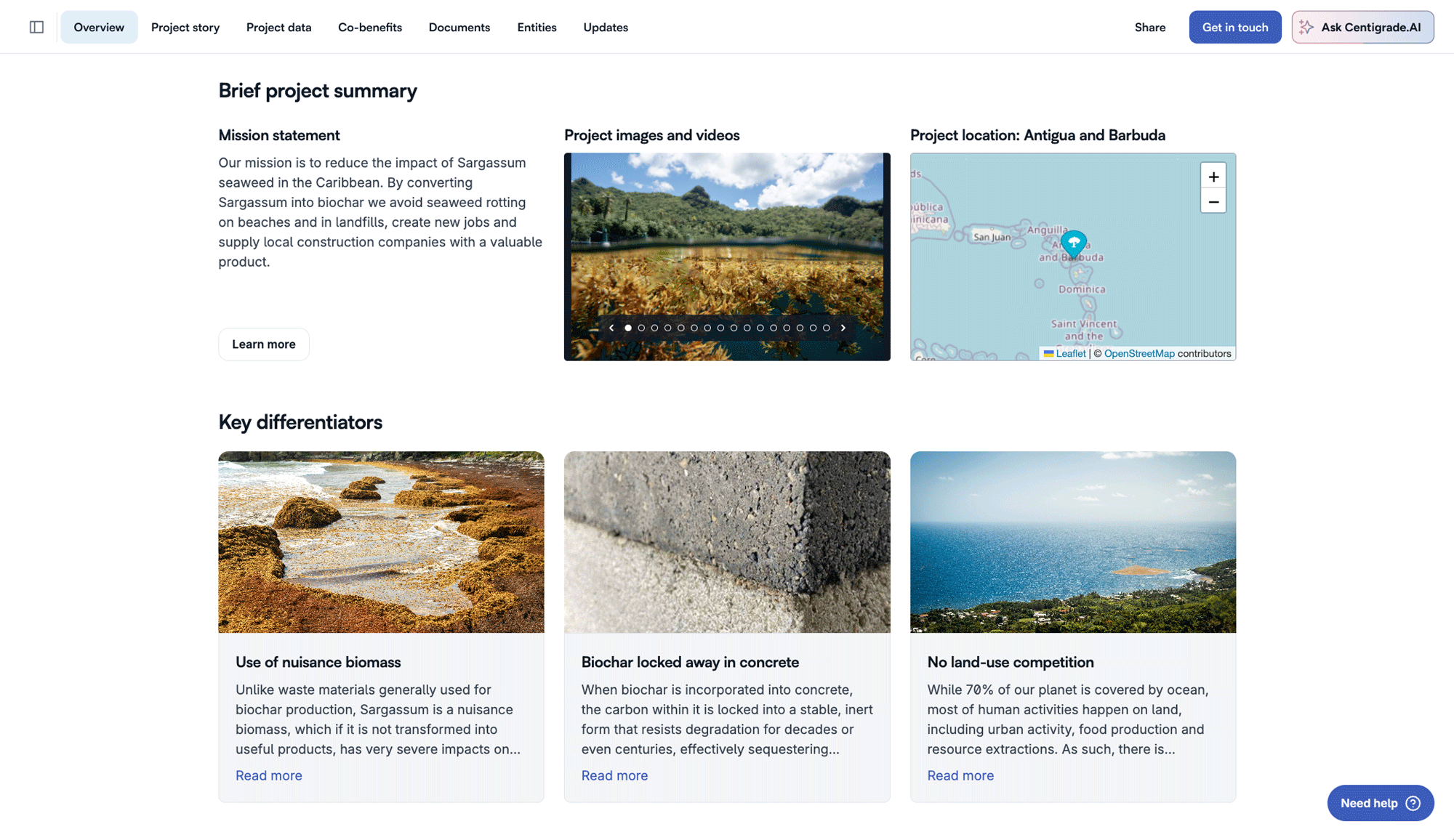Go to next carousel image arrow
This screenshot has height=840, width=1454.
[843, 328]
